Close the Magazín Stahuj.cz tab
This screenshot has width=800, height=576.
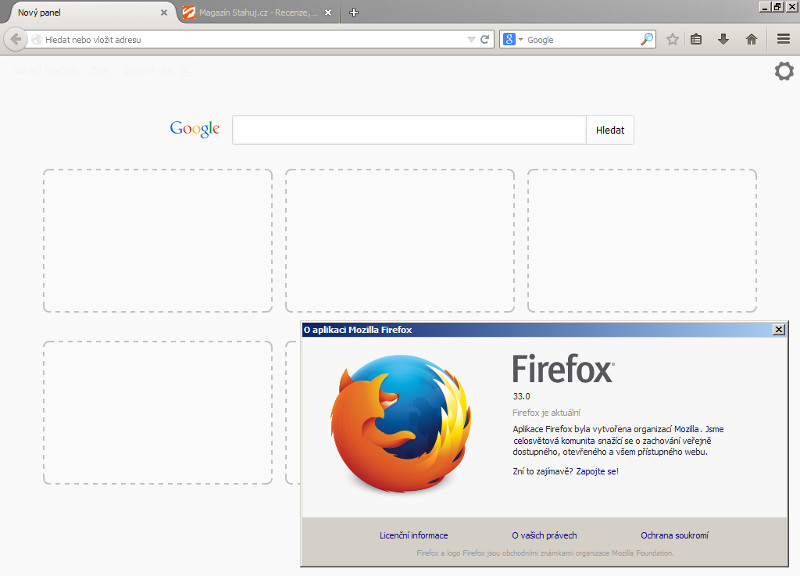click(328, 13)
